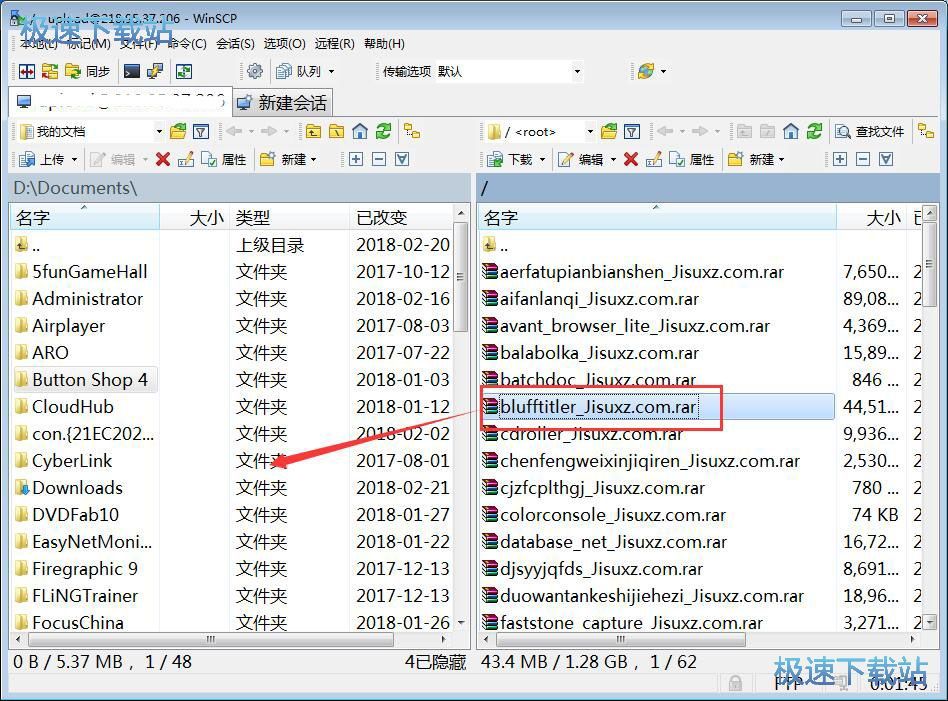Click the lock icon in the status bar
The width and height of the screenshot is (948, 701).
[x=735, y=682]
